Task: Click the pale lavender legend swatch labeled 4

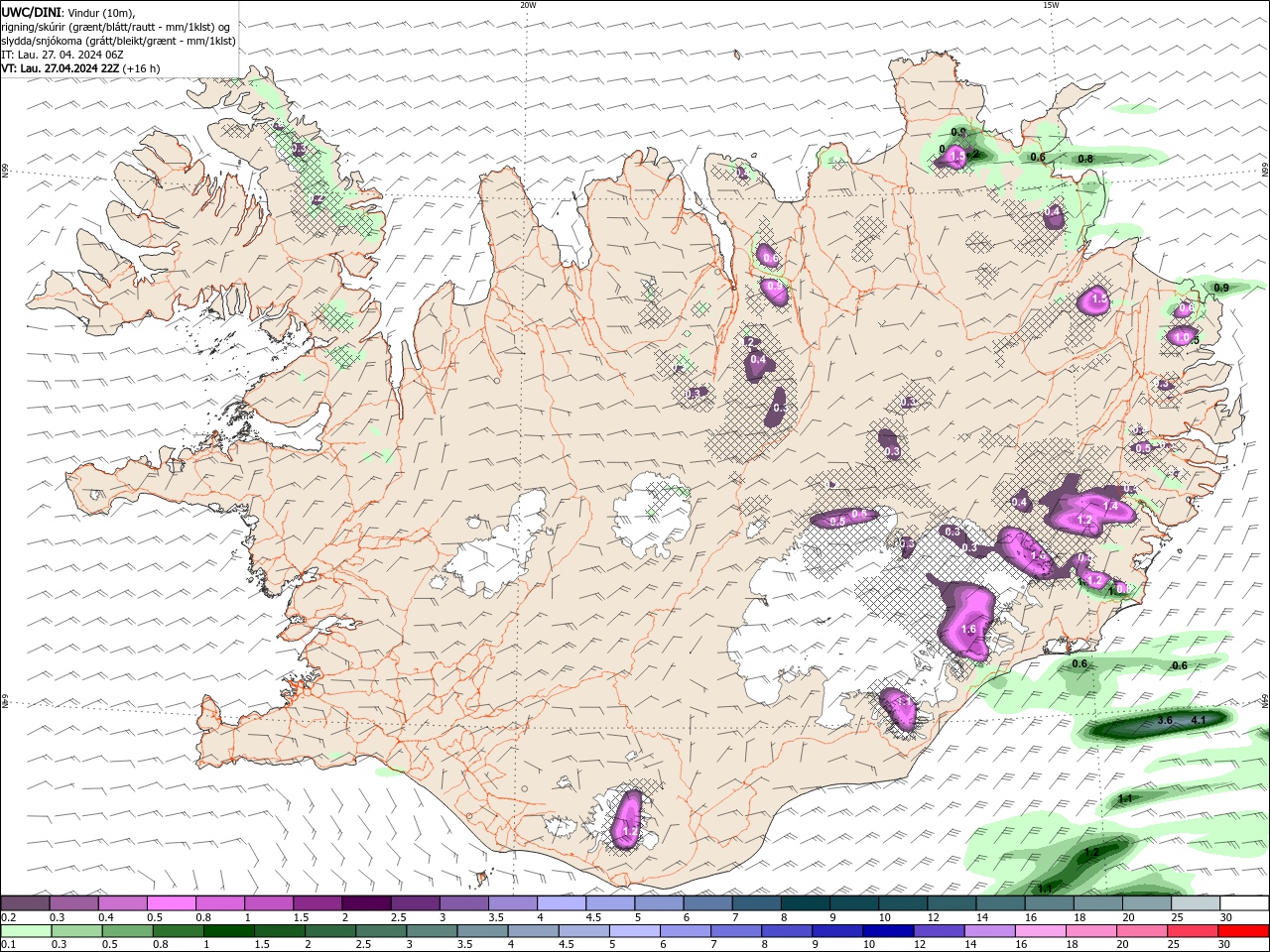Action: (562, 903)
